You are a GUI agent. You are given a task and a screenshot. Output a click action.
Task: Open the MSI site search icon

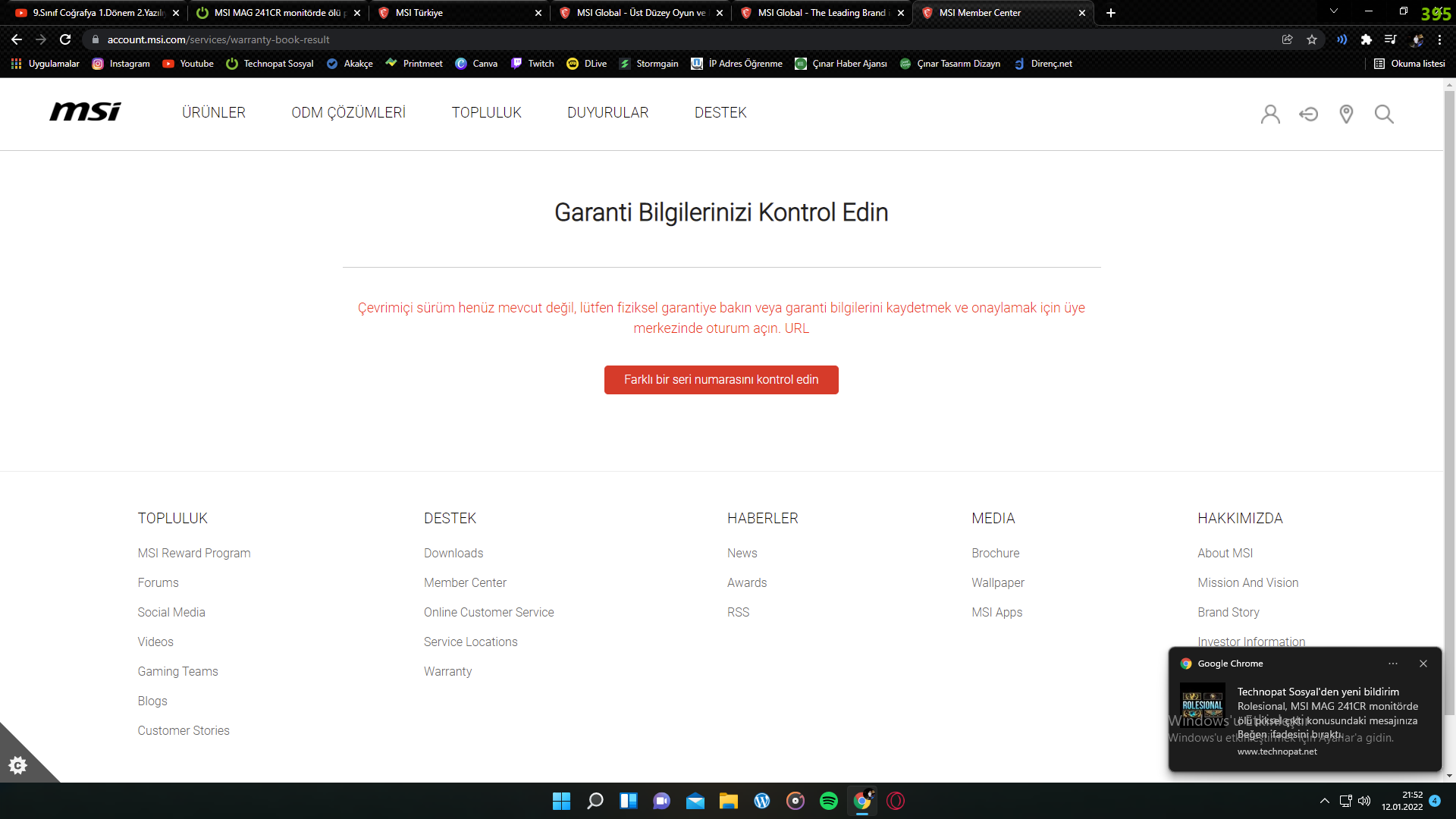[x=1384, y=114]
